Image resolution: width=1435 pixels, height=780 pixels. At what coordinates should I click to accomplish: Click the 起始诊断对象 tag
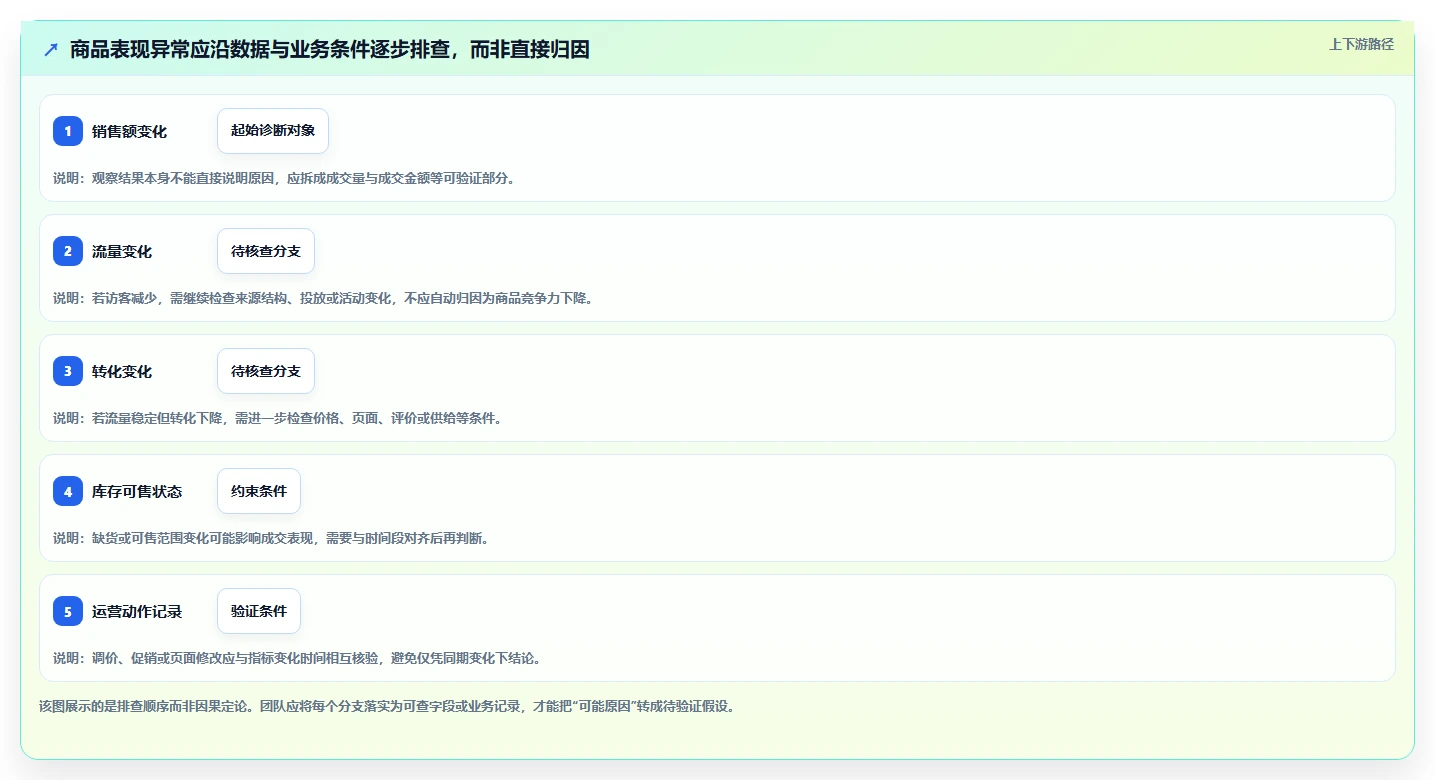point(273,131)
